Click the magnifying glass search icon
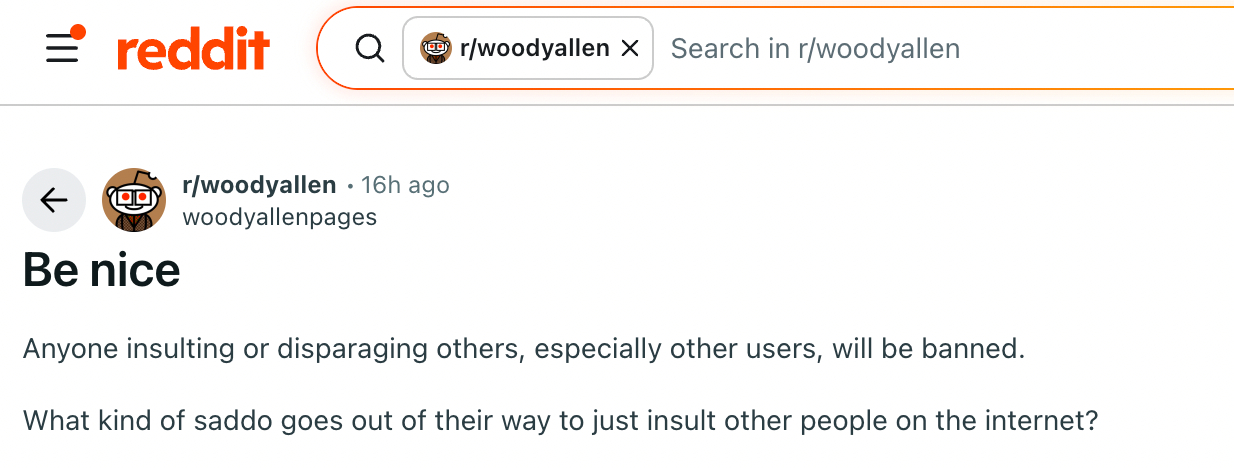The height and width of the screenshot is (468, 1234). click(370, 48)
